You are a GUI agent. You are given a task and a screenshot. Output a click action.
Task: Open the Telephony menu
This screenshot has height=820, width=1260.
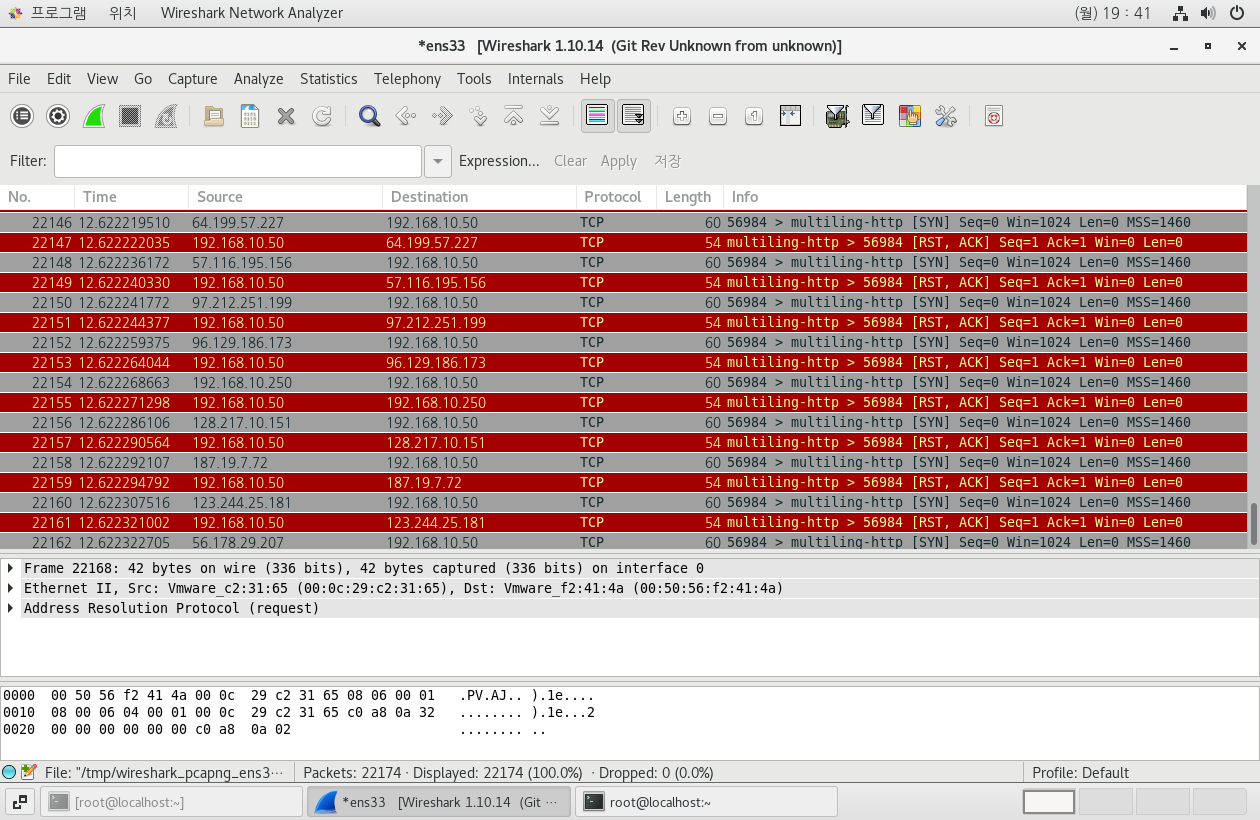click(x=407, y=79)
